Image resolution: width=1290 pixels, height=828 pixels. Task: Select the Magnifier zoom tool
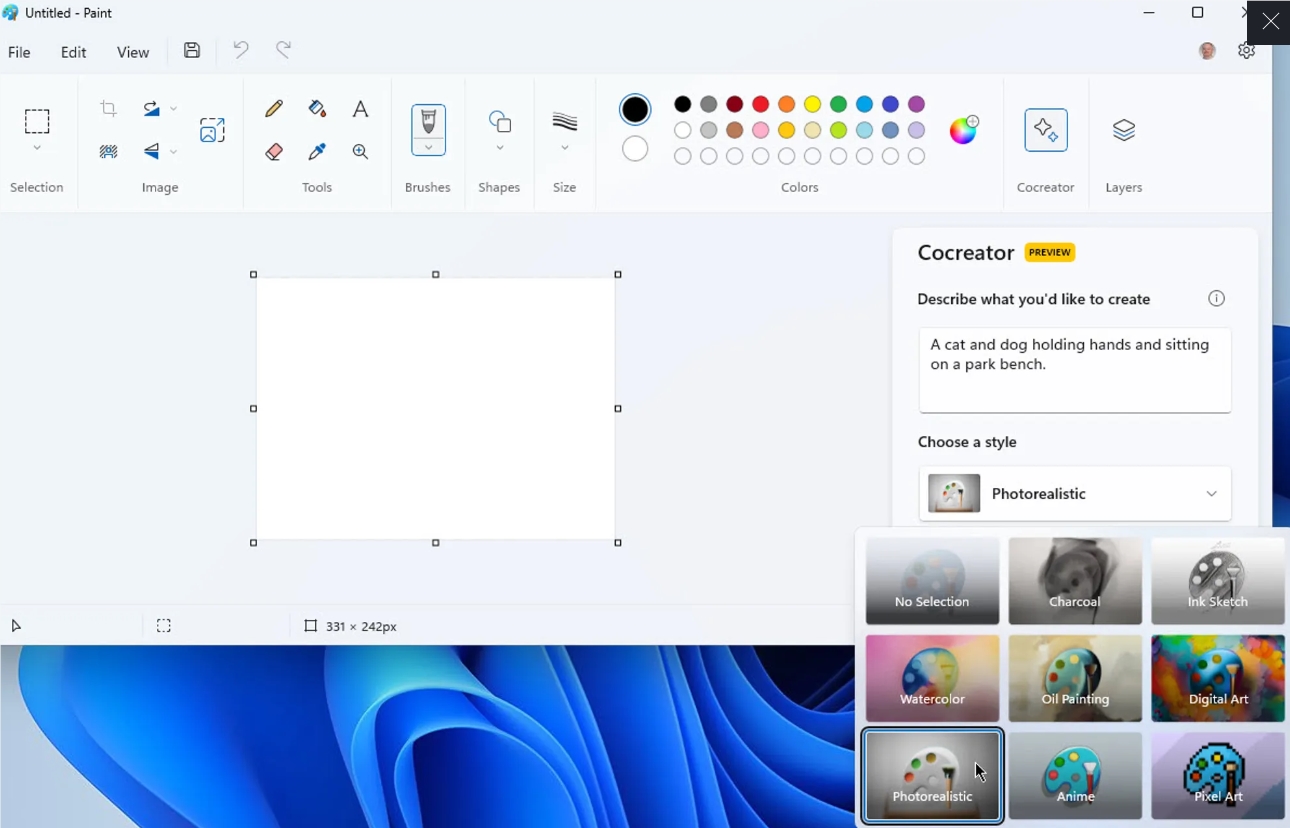click(361, 152)
